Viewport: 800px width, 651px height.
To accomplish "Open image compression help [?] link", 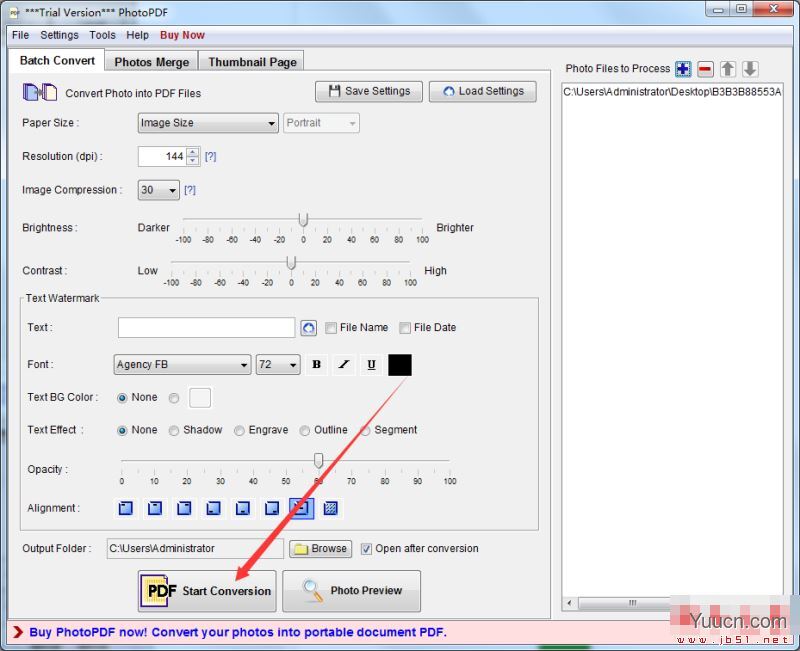I will click(x=190, y=190).
